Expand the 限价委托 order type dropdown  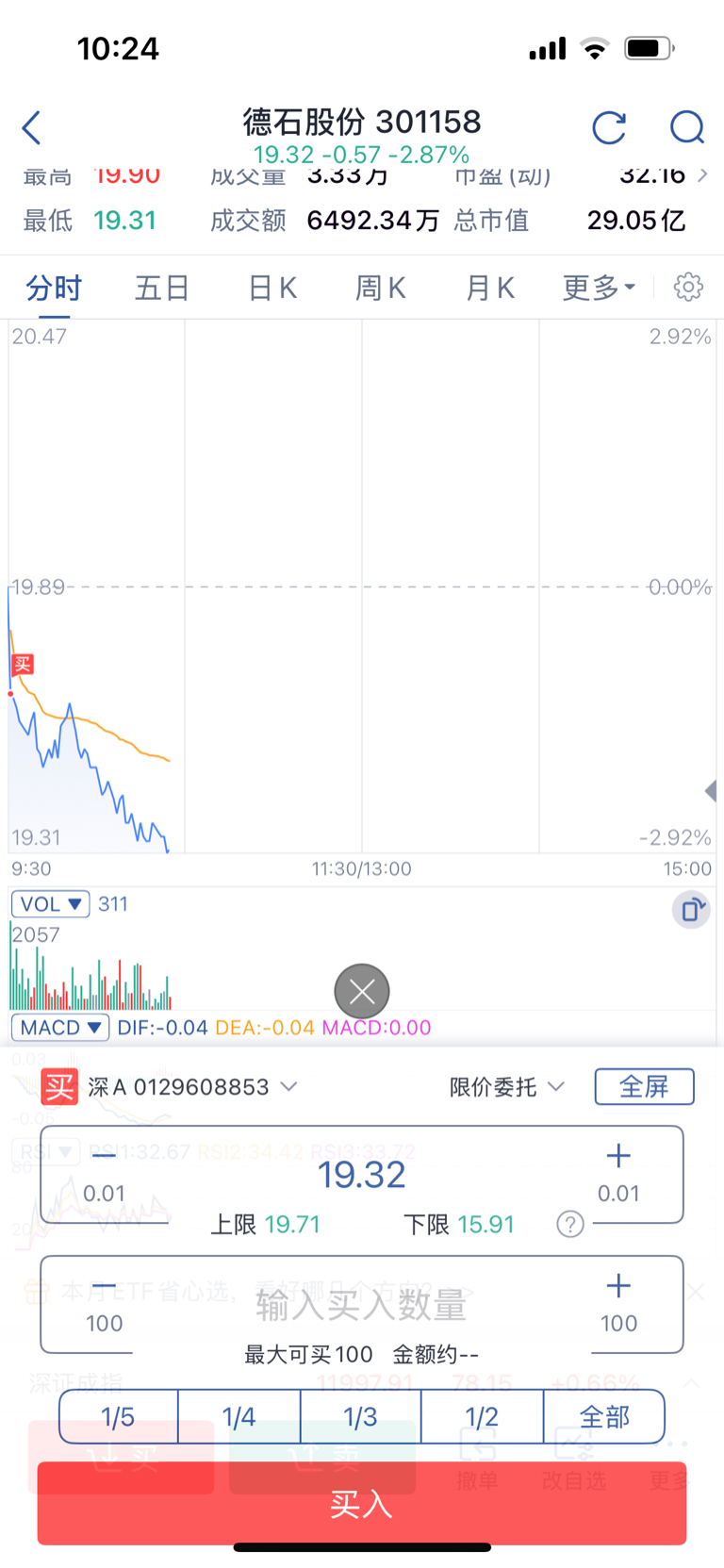point(507,1087)
